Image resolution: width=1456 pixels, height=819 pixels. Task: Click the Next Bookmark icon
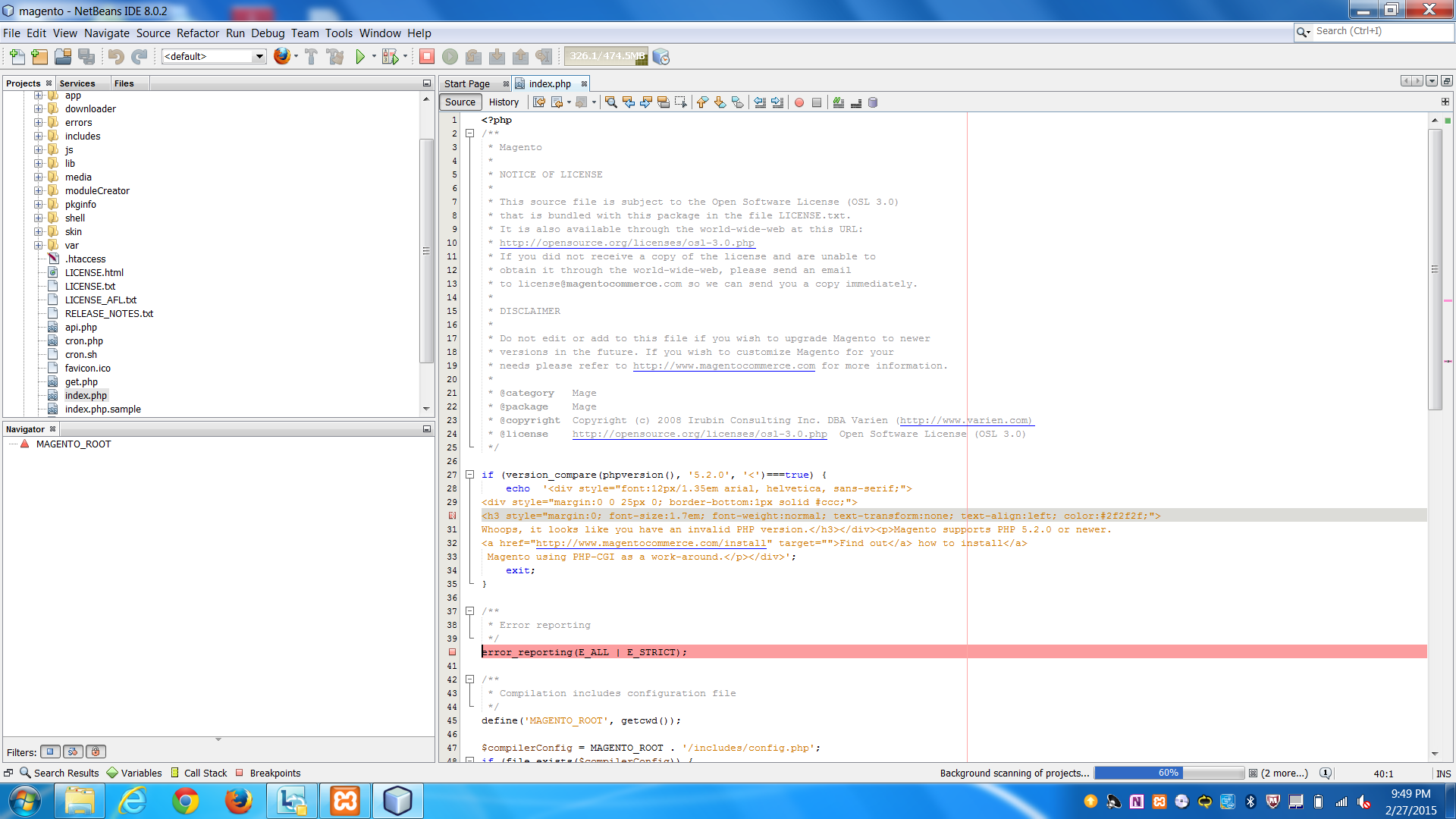click(720, 102)
